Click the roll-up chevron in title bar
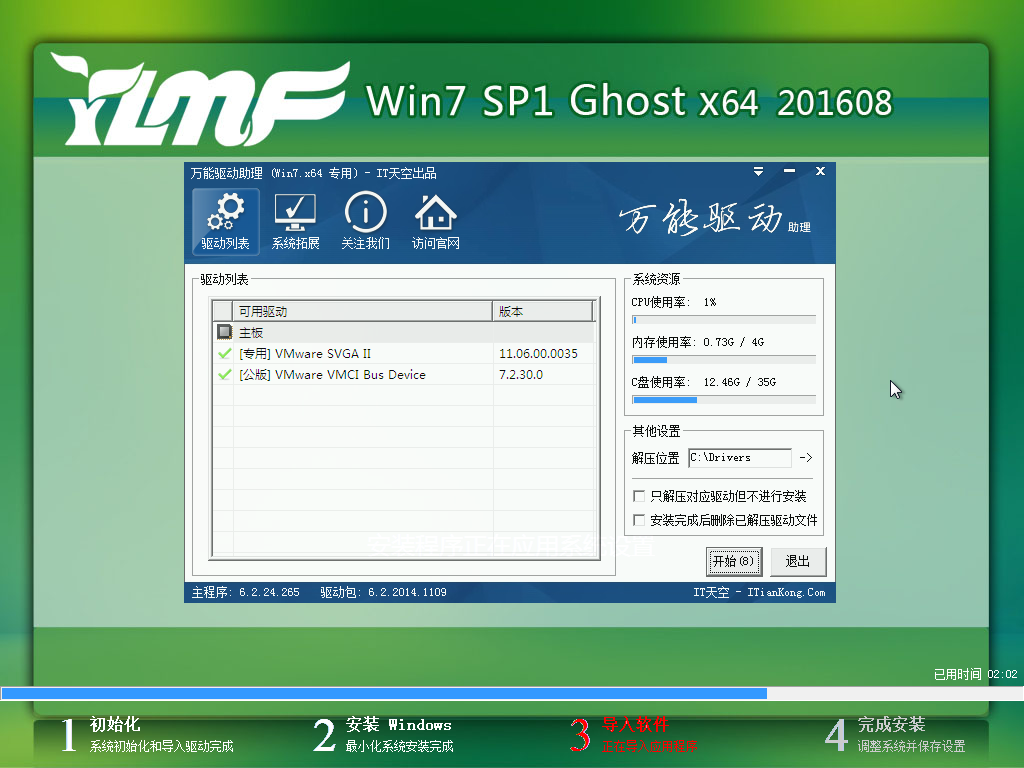The image size is (1024, 768). (758, 171)
